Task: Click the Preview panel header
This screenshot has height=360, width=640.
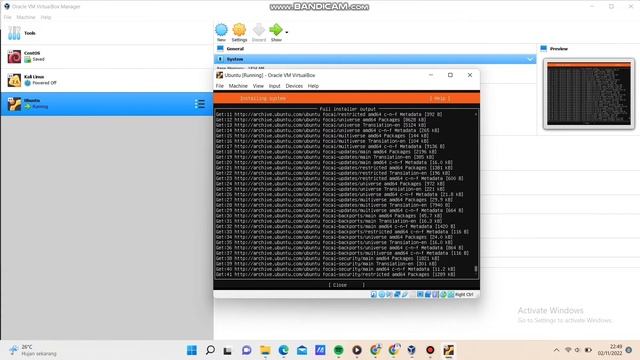Action: pyautogui.click(x=558, y=49)
